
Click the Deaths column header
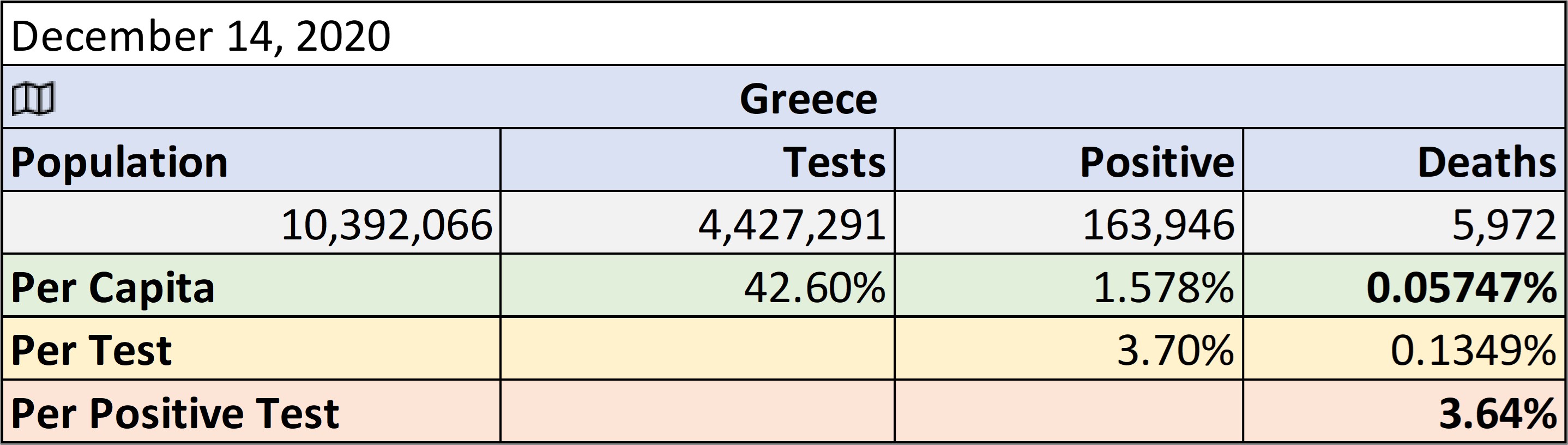point(1404,160)
